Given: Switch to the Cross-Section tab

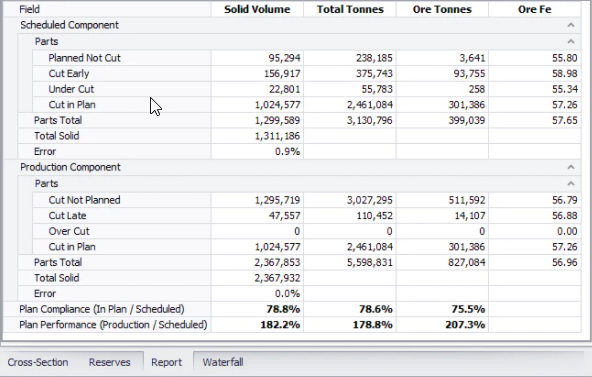Looking at the screenshot, I should (x=38, y=362).
